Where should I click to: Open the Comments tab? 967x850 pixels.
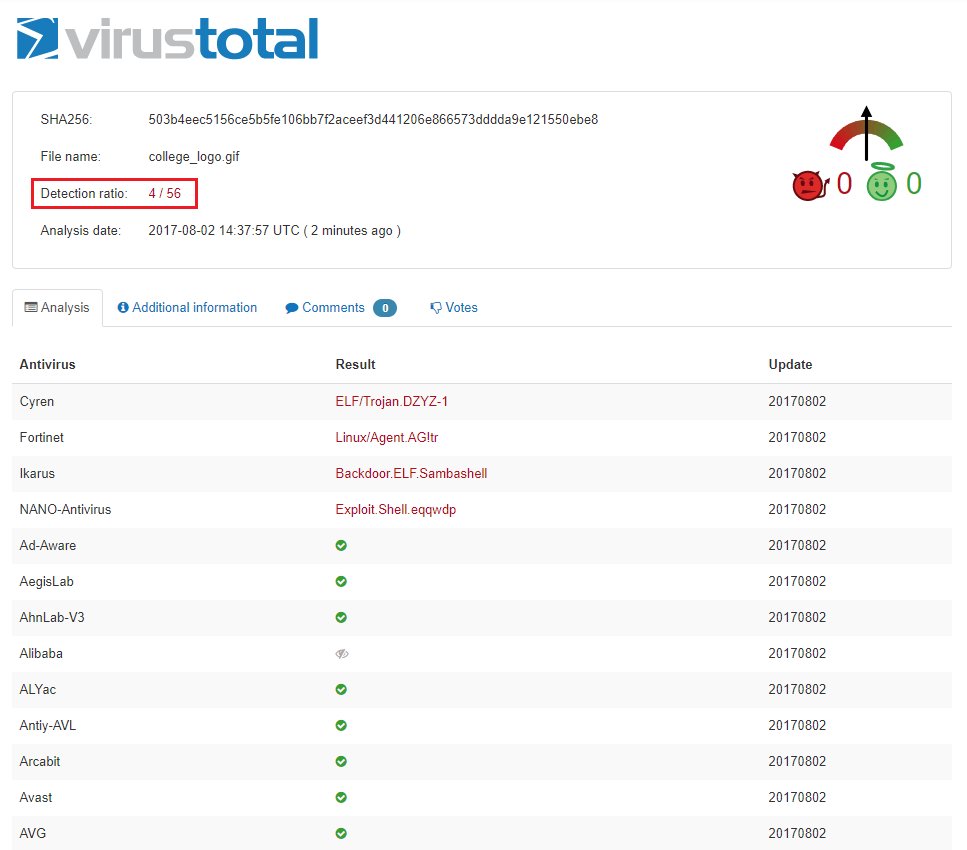(340, 307)
